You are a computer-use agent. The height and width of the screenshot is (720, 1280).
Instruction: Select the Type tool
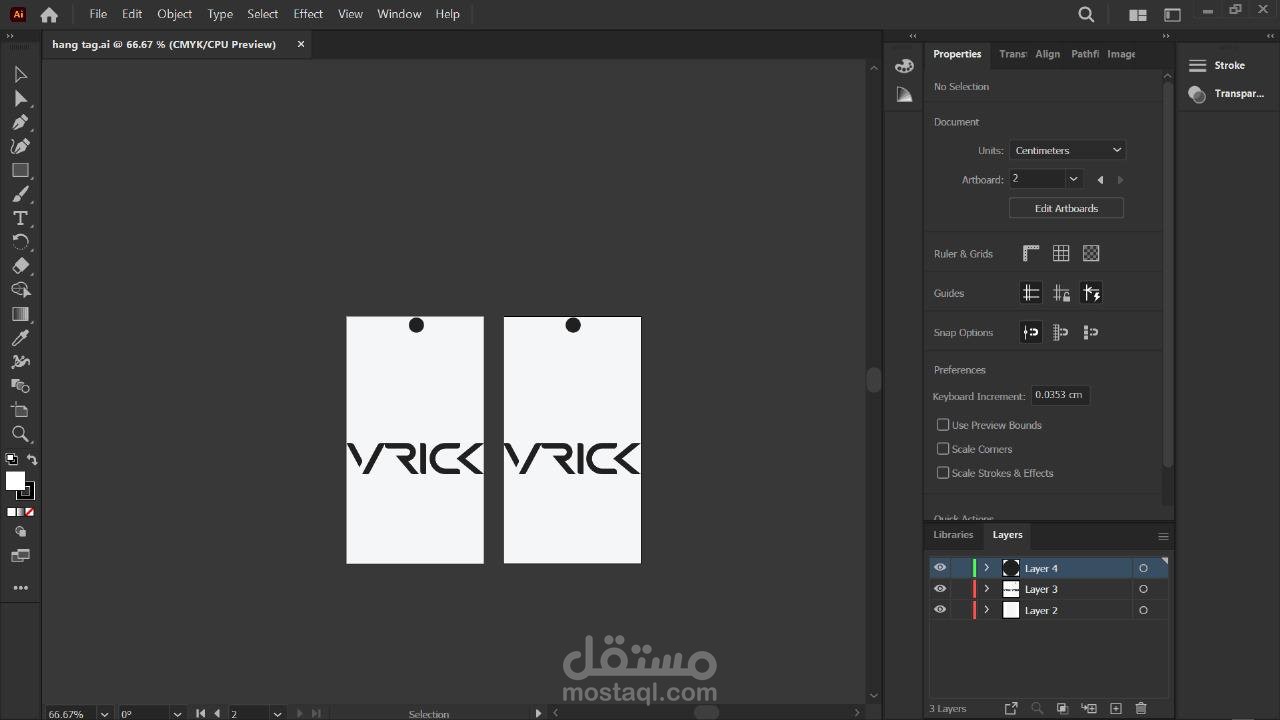click(20, 218)
